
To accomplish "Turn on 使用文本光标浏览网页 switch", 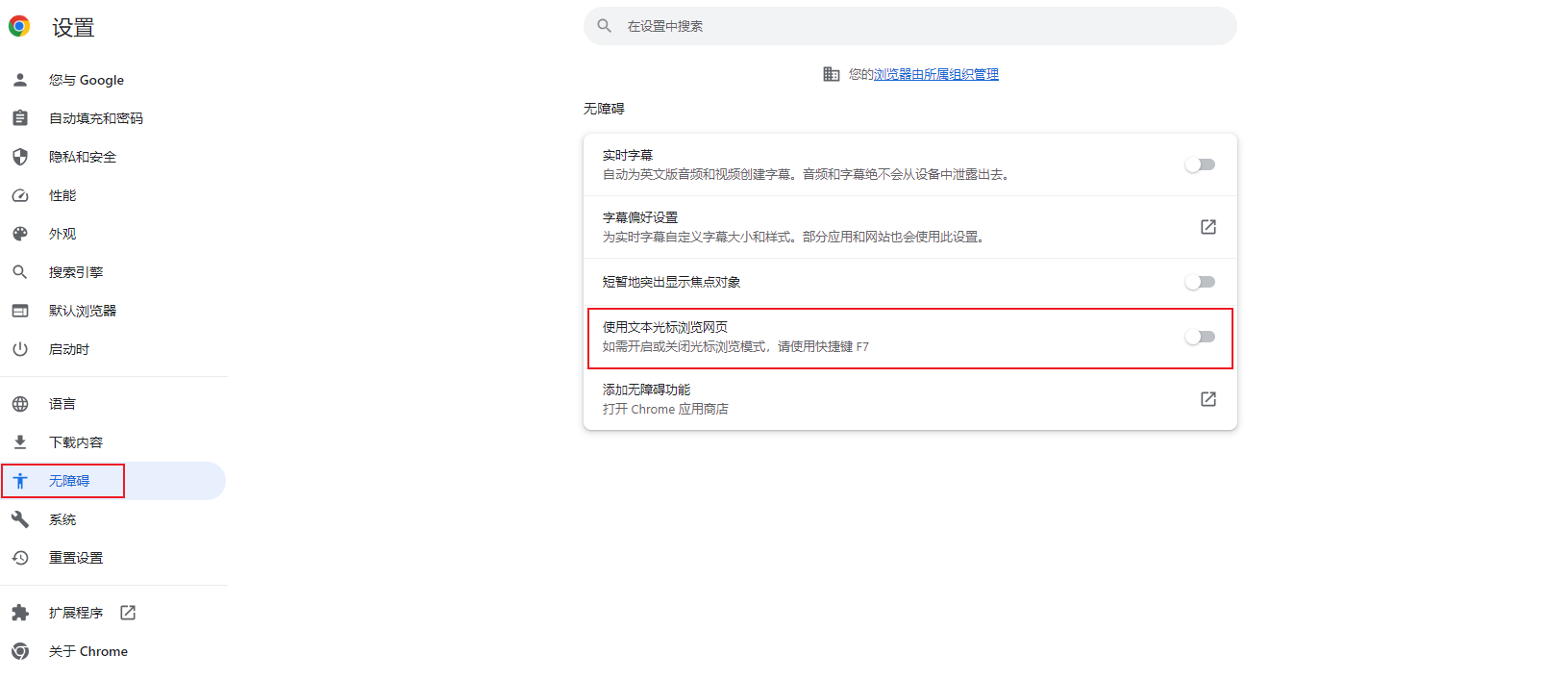I will pos(1200,337).
